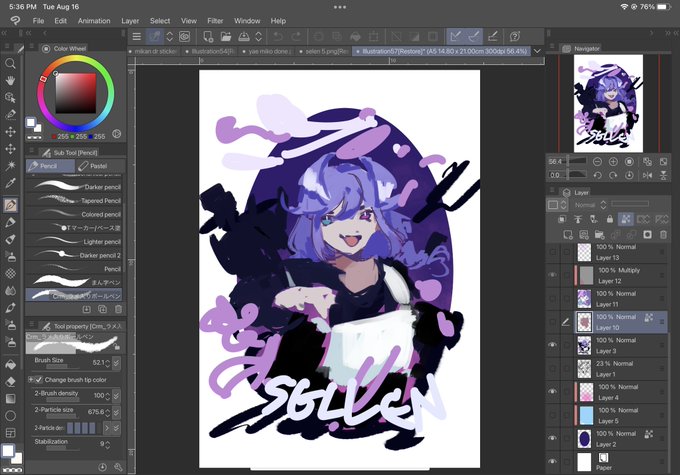Image resolution: width=680 pixels, height=475 pixels.
Task: Open the hamburger command bar menu
Action: point(137,37)
